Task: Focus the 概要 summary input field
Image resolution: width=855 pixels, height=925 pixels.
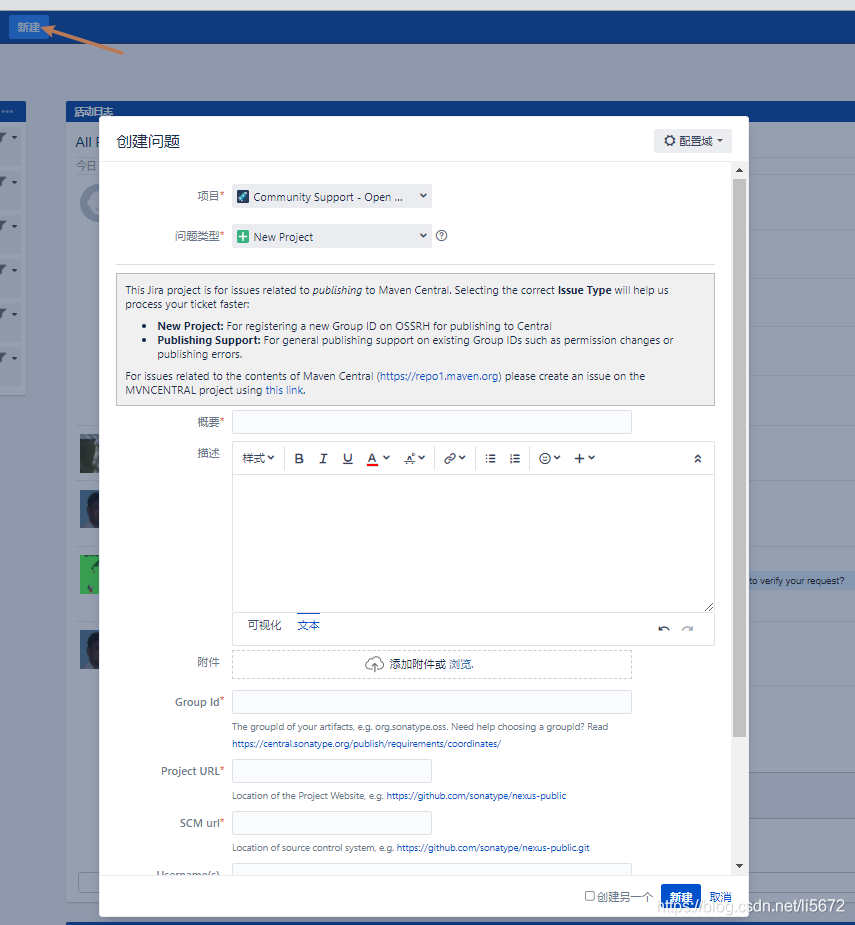Action: point(431,422)
